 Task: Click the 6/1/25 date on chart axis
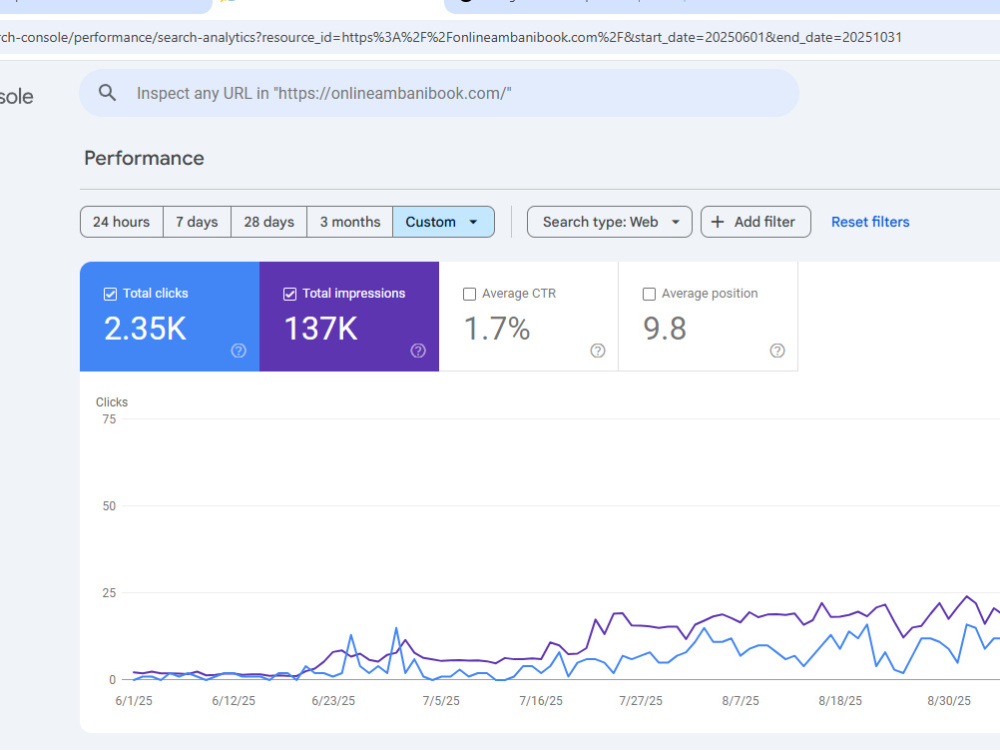[134, 701]
